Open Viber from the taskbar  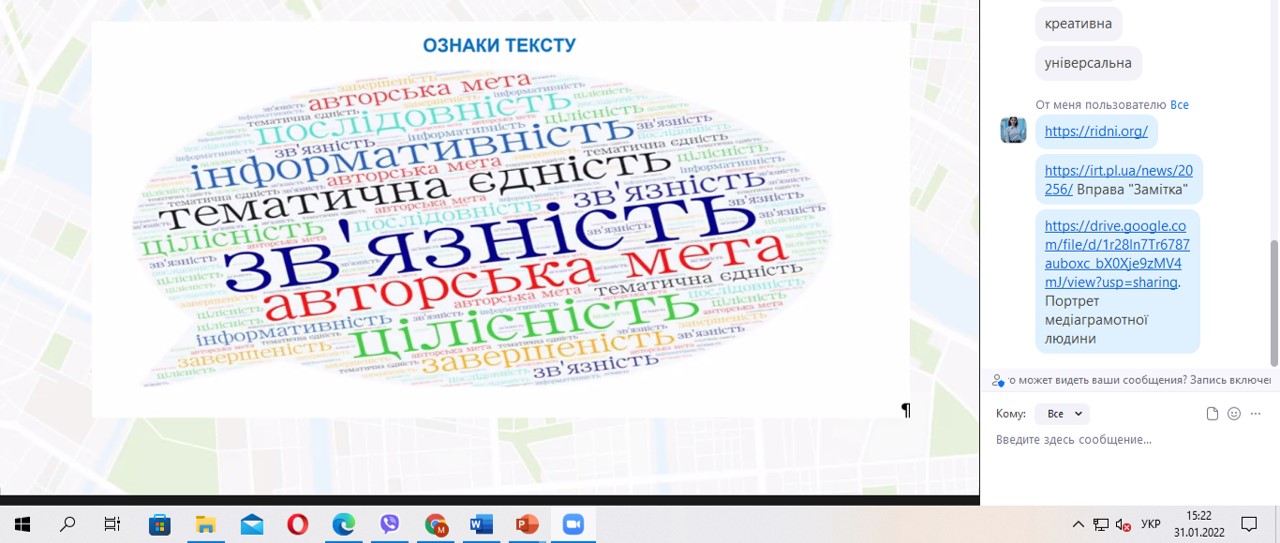389,524
